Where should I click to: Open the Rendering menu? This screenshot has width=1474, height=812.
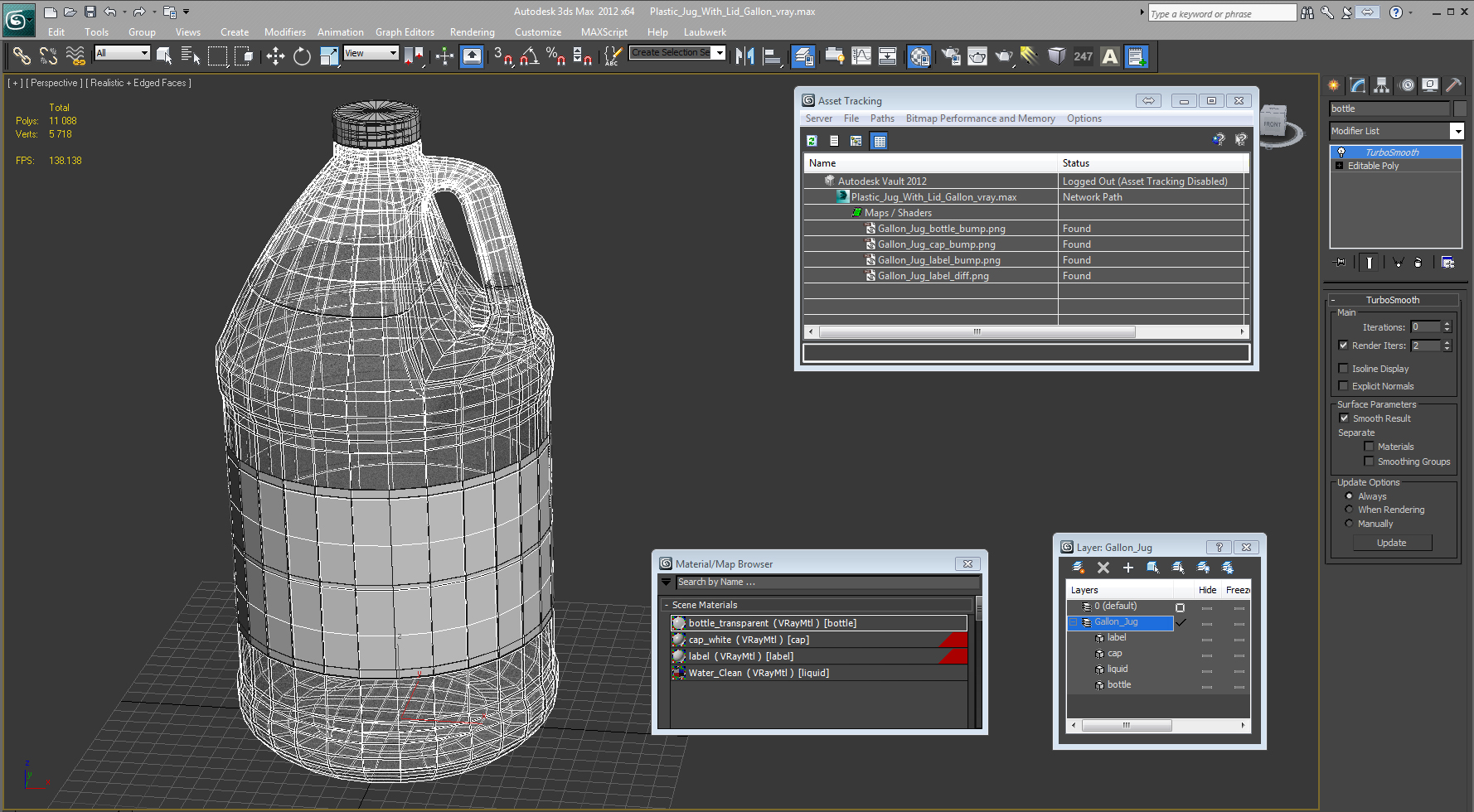(x=473, y=32)
